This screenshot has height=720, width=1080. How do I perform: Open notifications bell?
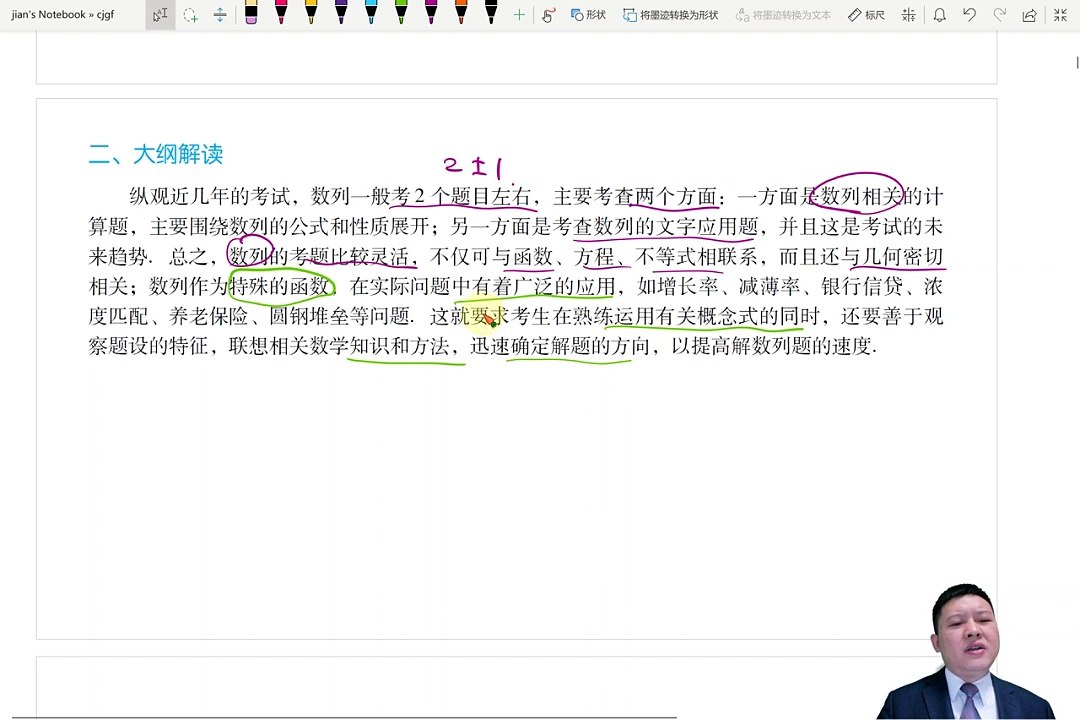tap(939, 14)
